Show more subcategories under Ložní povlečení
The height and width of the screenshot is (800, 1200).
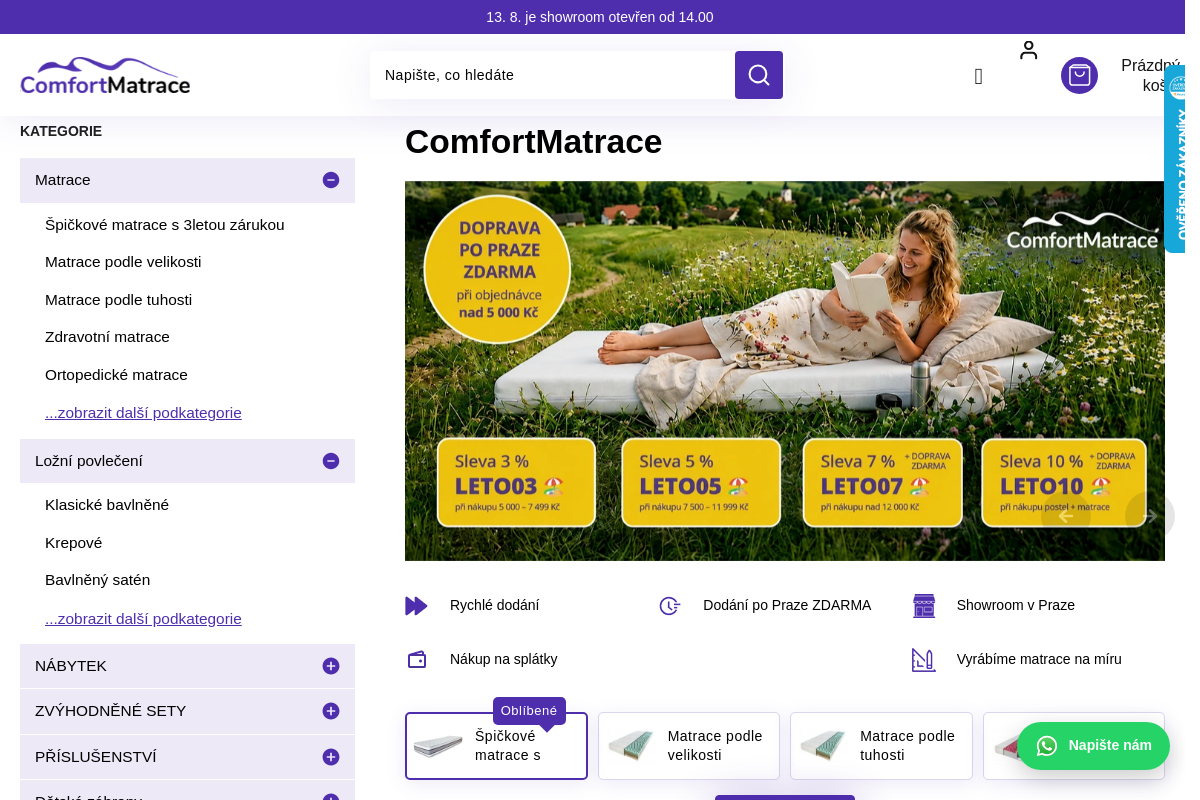(143, 619)
